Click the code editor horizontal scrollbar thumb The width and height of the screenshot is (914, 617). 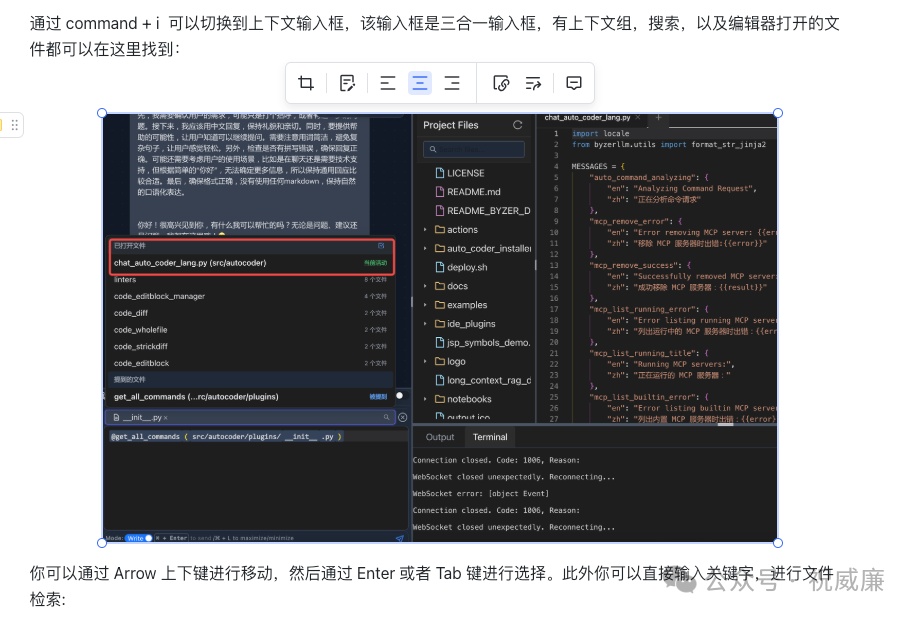pos(725,424)
